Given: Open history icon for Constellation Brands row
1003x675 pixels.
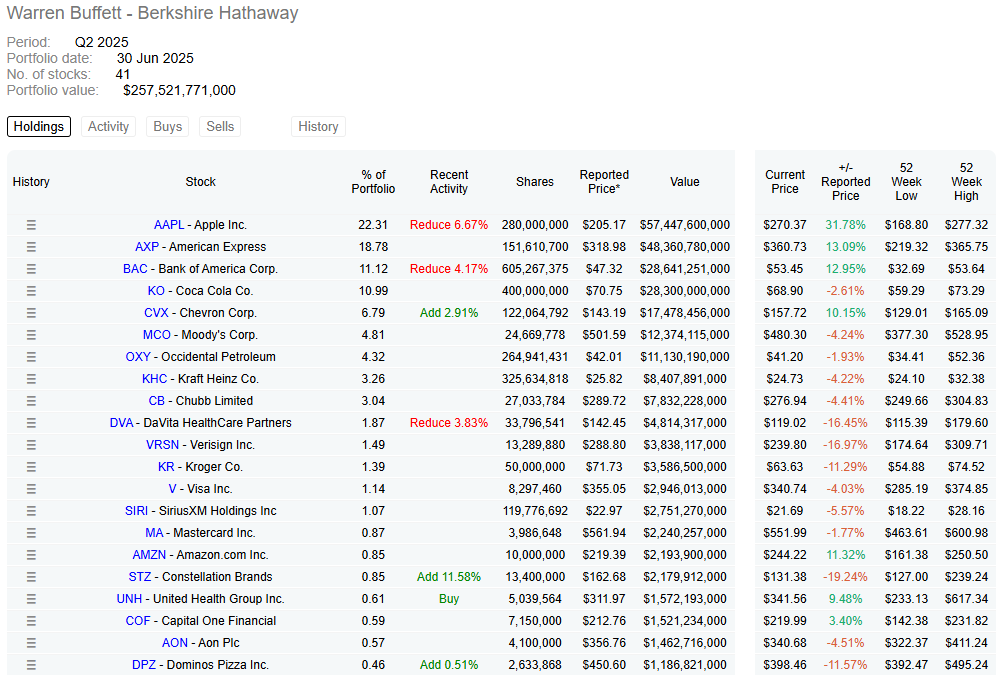Looking at the screenshot, I should (x=31, y=577).
